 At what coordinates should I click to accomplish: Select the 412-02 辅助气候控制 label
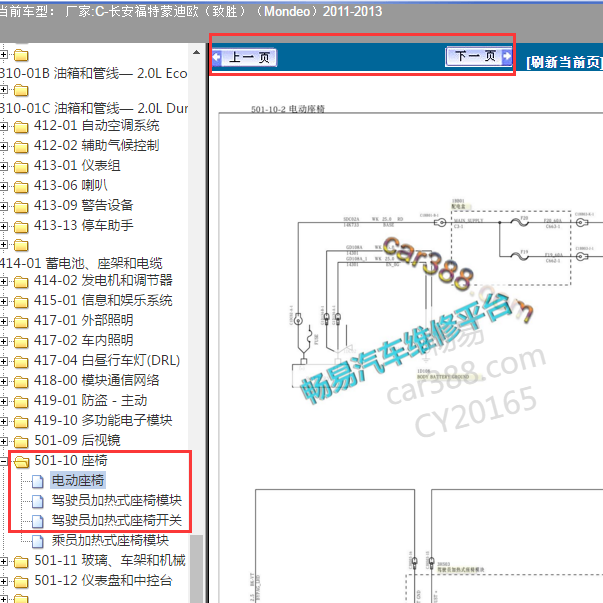[97, 146]
